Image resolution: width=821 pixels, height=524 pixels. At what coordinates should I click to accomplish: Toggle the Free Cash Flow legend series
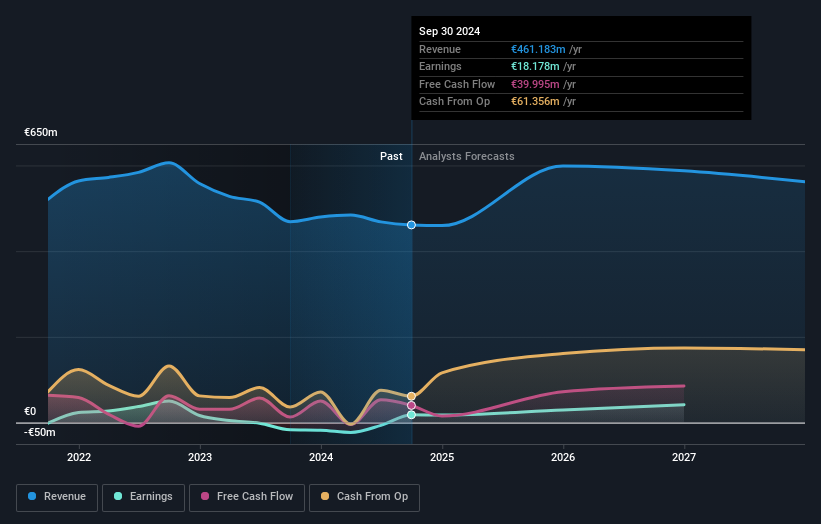click(247, 497)
